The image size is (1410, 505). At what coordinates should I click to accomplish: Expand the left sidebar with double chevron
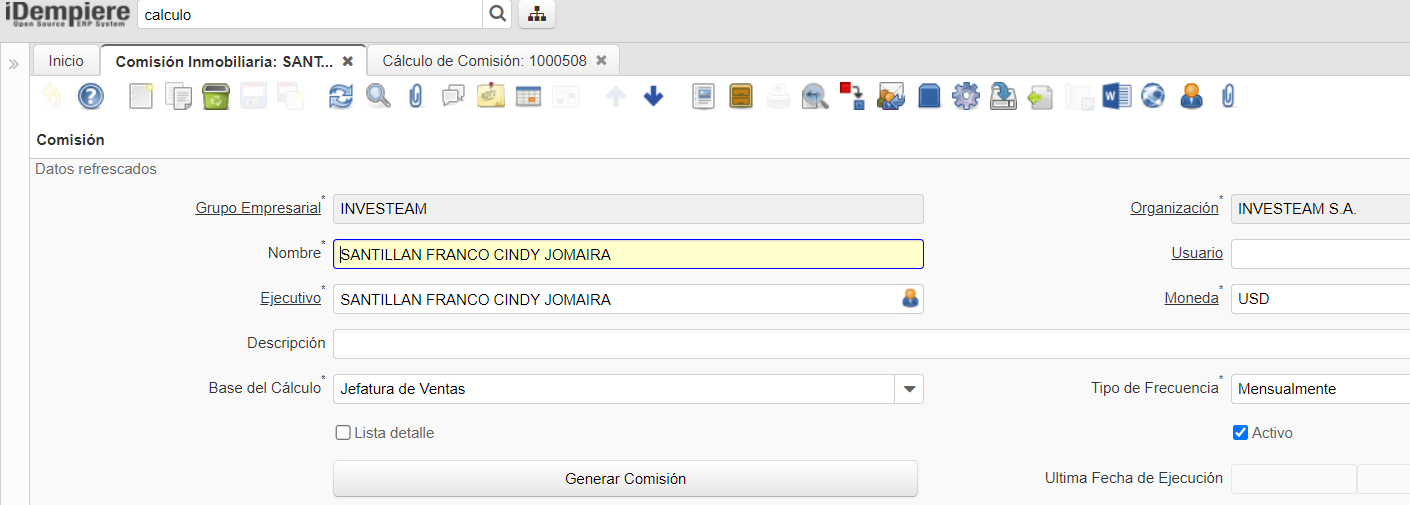point(14,64)
